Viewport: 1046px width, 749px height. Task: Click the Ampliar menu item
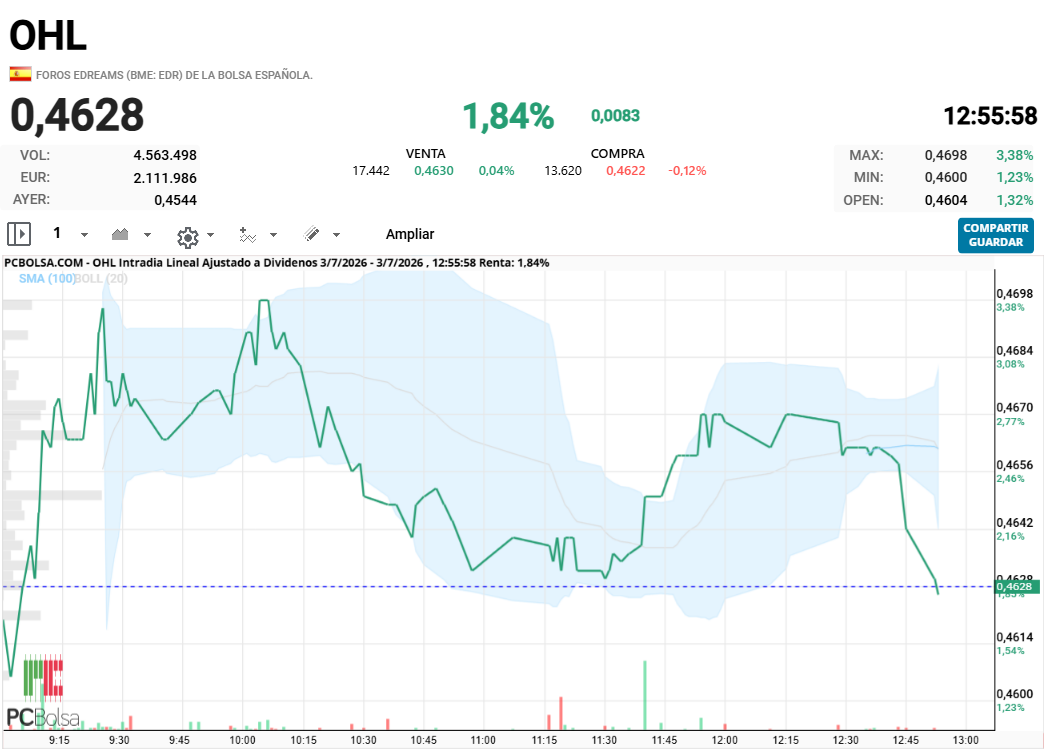(410, 234)
